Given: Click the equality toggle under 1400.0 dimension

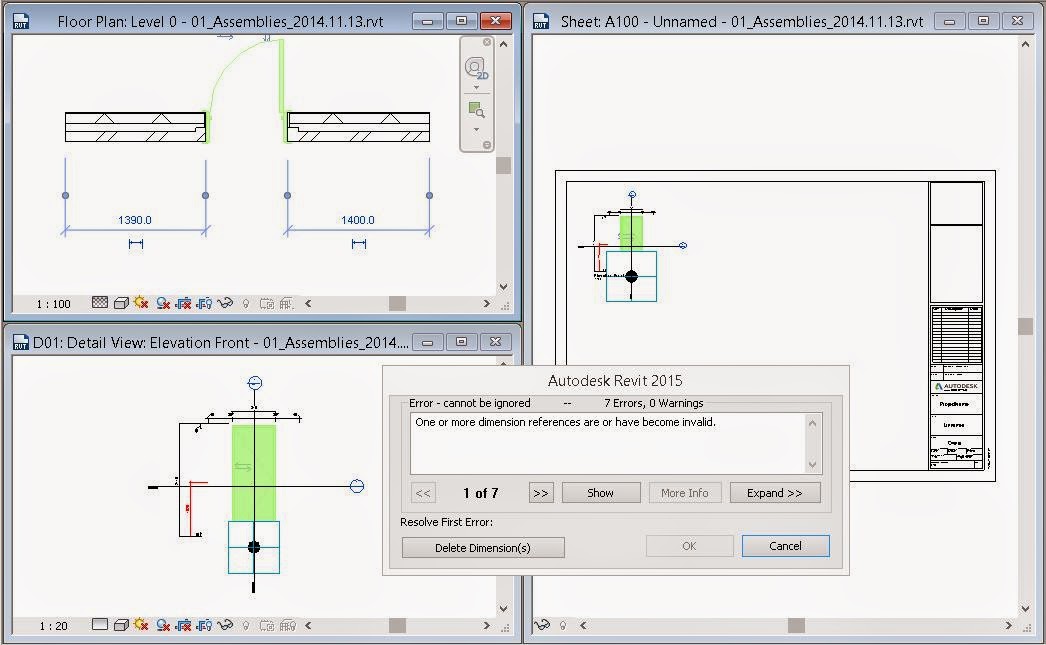Looking at the screenshot, I should click(x=359, y=244).
